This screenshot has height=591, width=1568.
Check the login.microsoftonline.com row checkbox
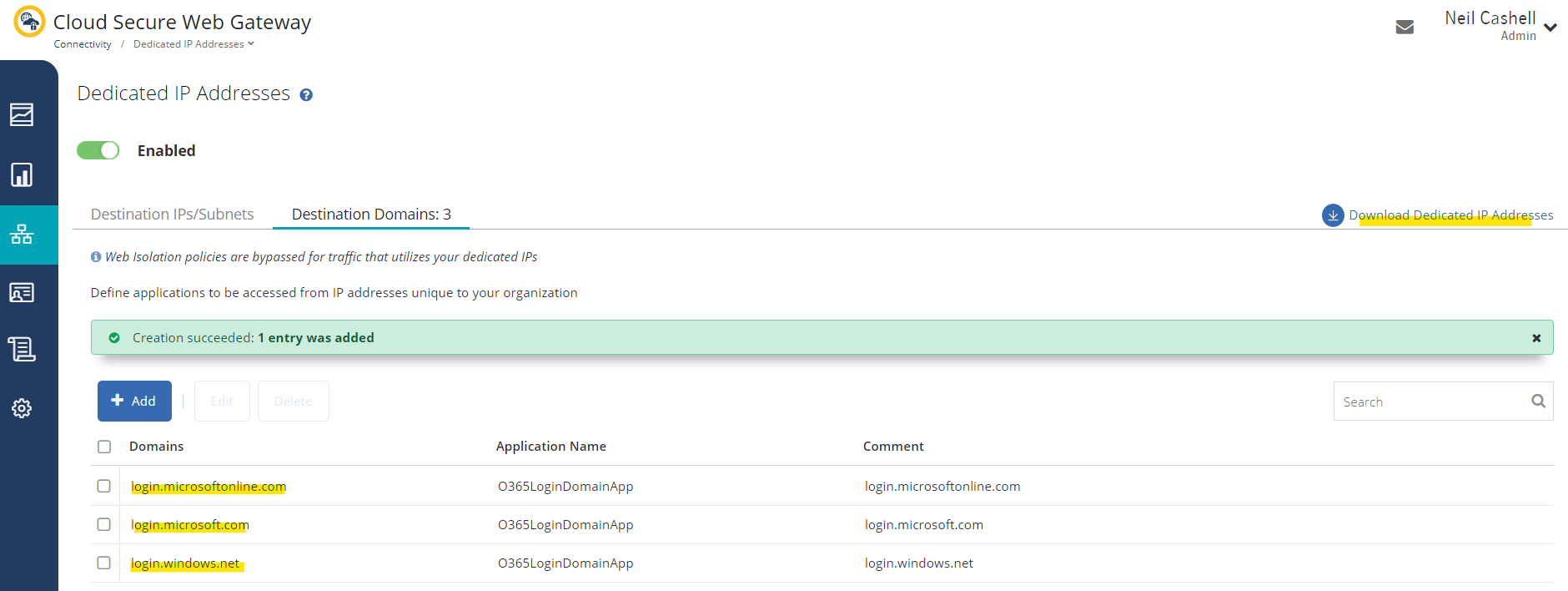(x=104, y=486)
